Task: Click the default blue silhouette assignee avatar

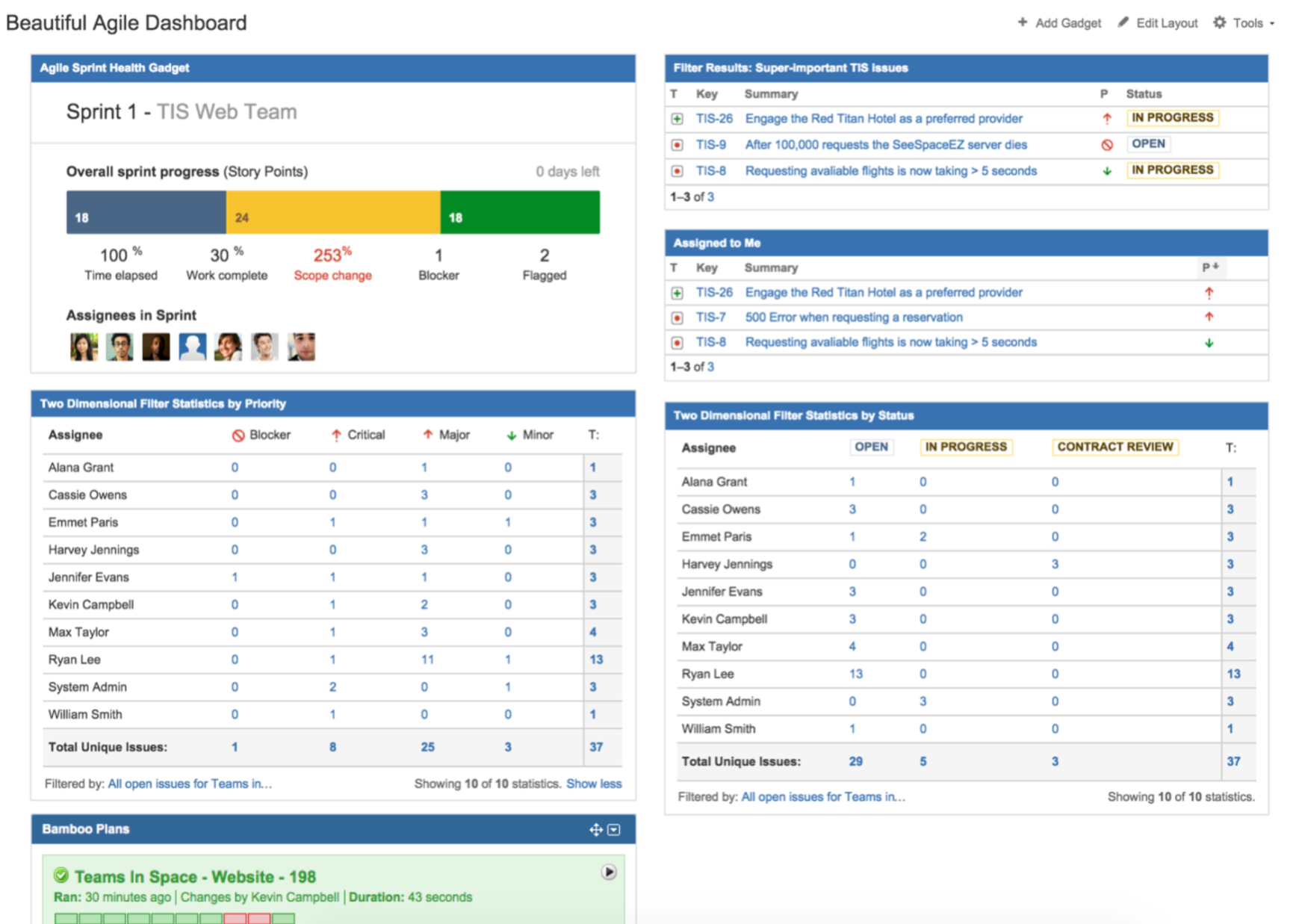Action: pyautogui.click(x=192, y=347)
